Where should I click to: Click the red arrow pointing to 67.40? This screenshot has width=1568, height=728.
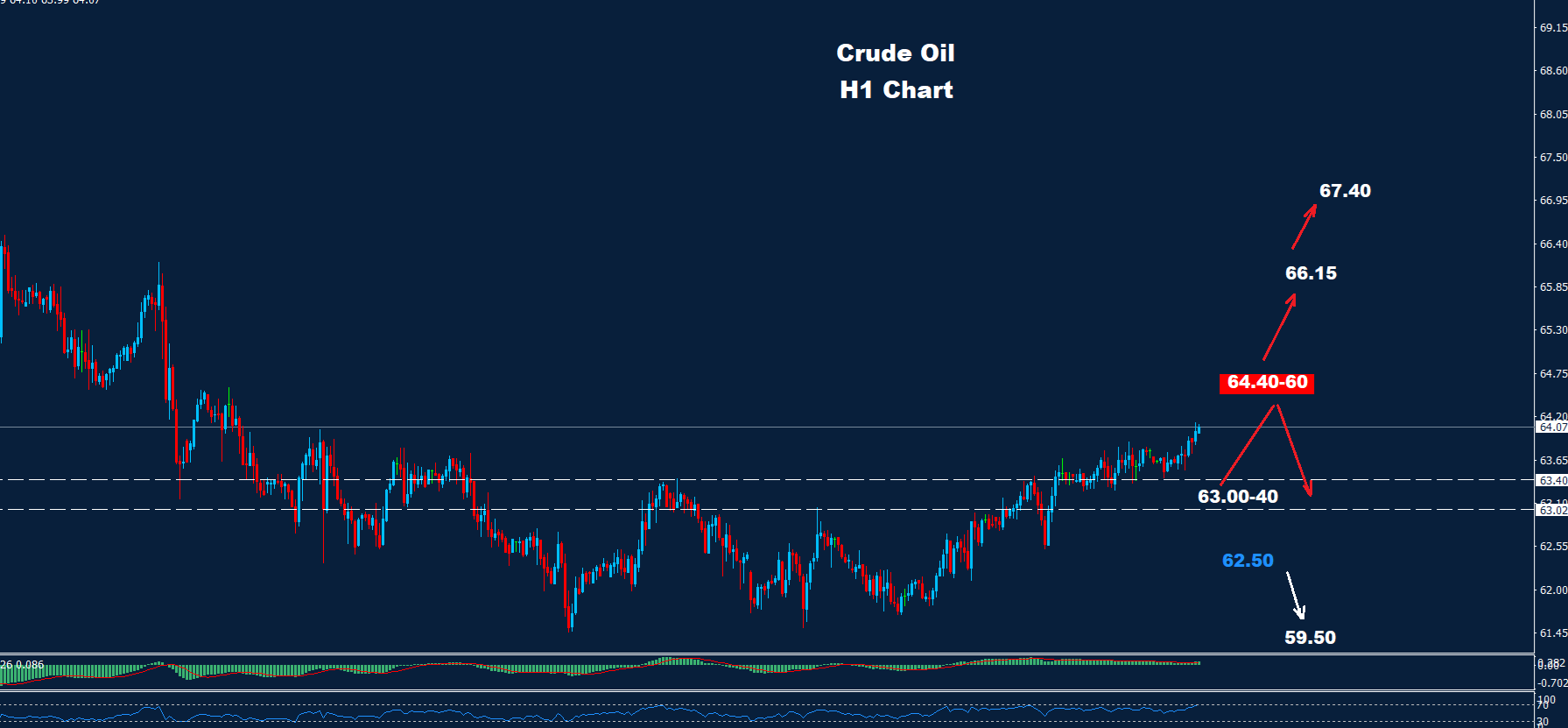1304,227
